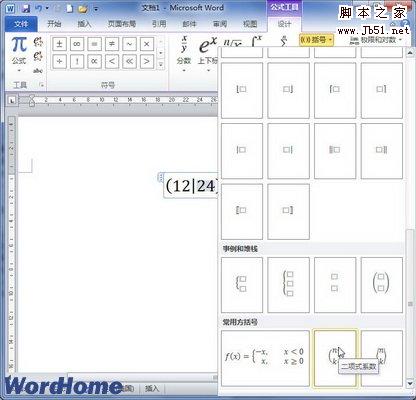Click the abc normal text icon

coord(38,71)
